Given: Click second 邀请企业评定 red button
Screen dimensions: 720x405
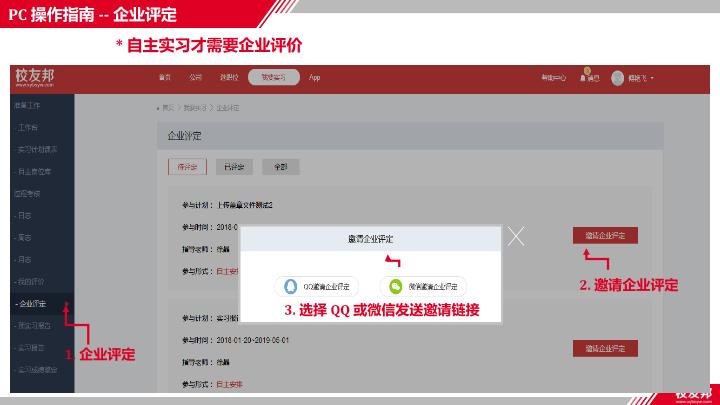Looking at the screenshot, I should [605, 348].
